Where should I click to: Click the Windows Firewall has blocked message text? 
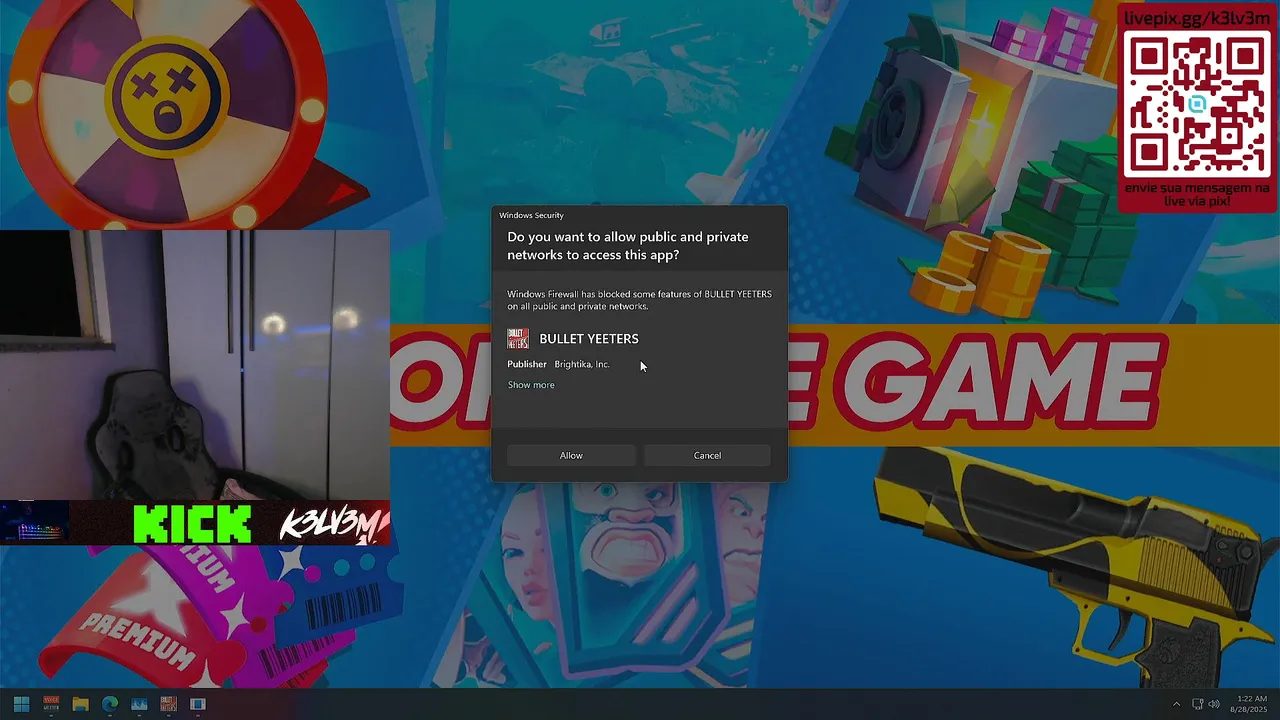[639, 300]
